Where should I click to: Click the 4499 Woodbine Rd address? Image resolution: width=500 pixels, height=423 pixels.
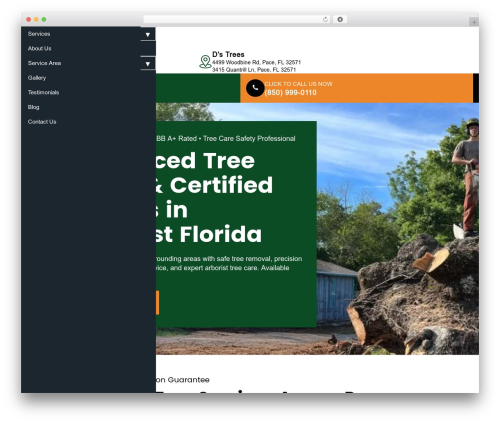[x=256, y=62]
